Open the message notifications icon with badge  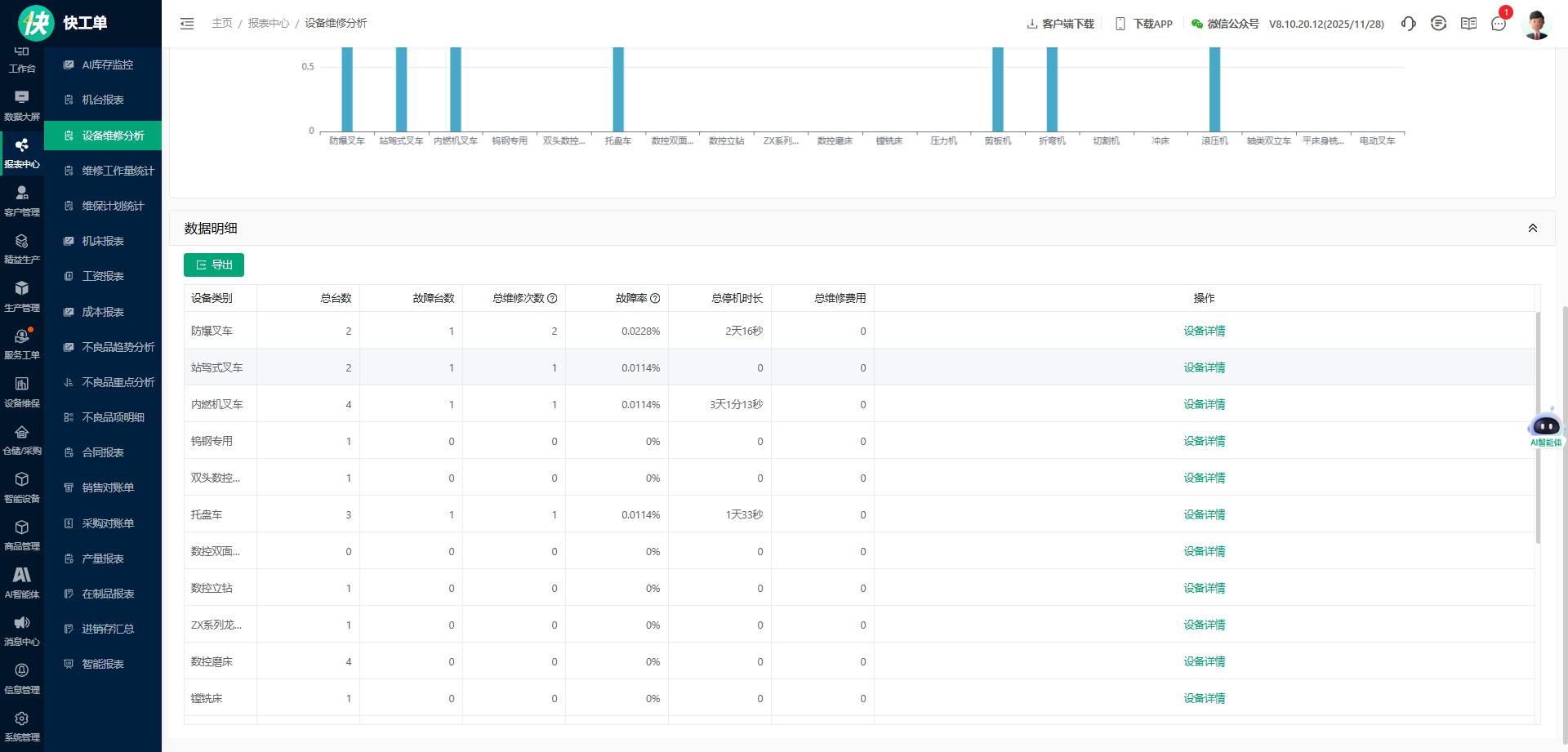[1499, 24]
